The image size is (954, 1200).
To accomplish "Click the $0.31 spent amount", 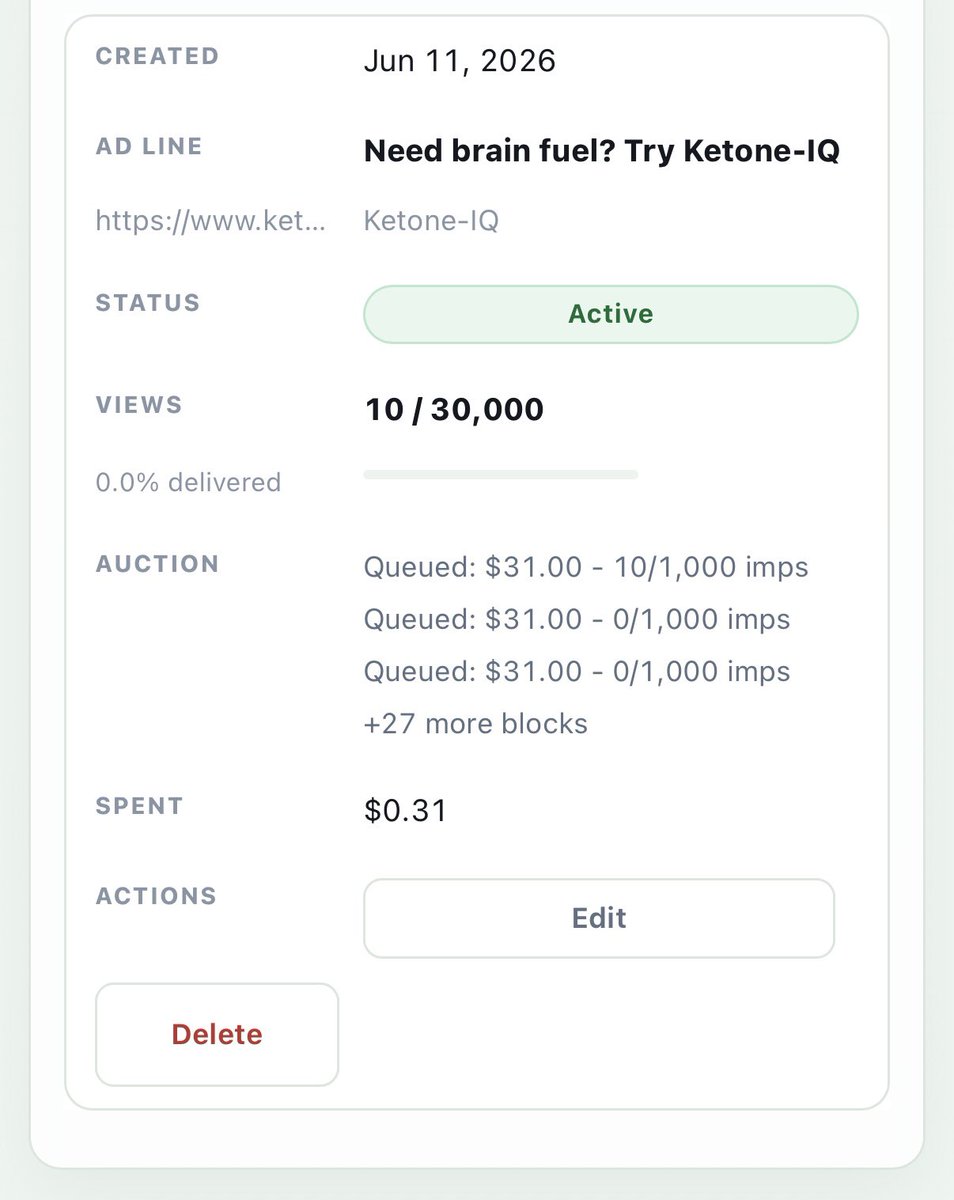I will click(405, 810).
